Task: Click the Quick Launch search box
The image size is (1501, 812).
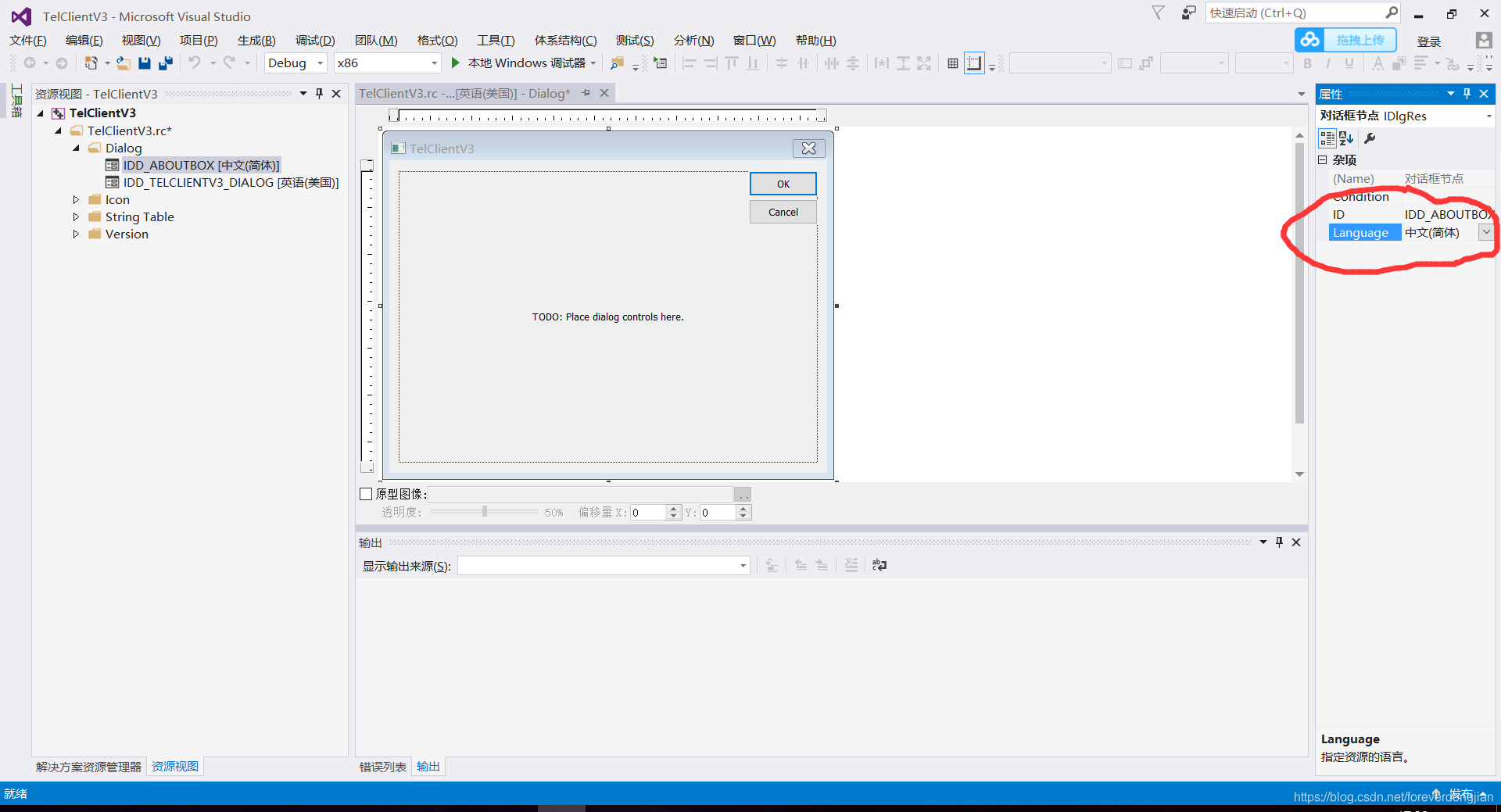Action: 1296,13
